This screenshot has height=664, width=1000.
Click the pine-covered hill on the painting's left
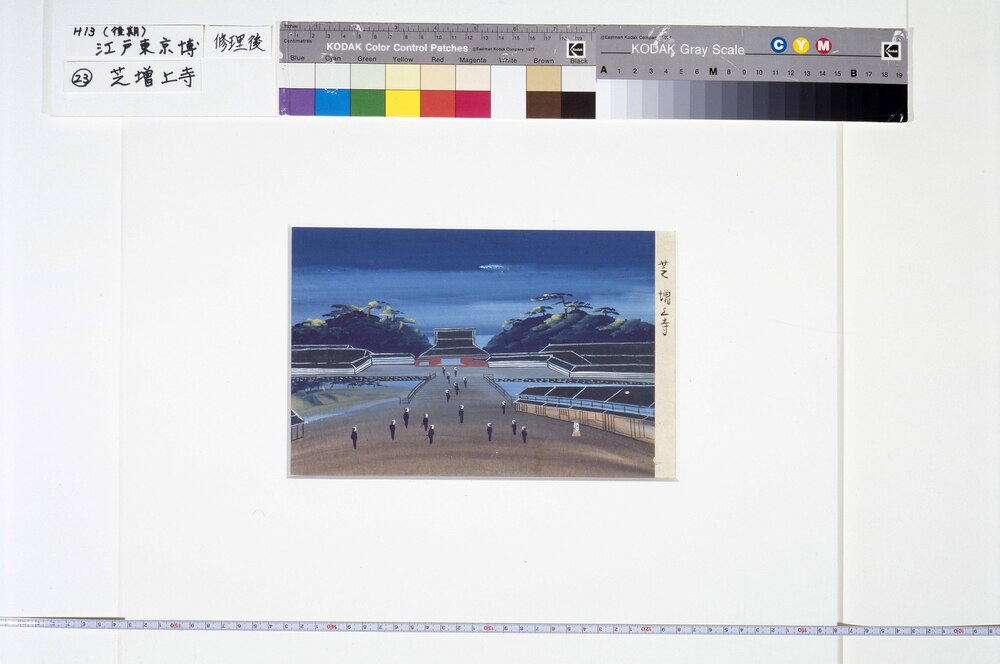[360, 327]
